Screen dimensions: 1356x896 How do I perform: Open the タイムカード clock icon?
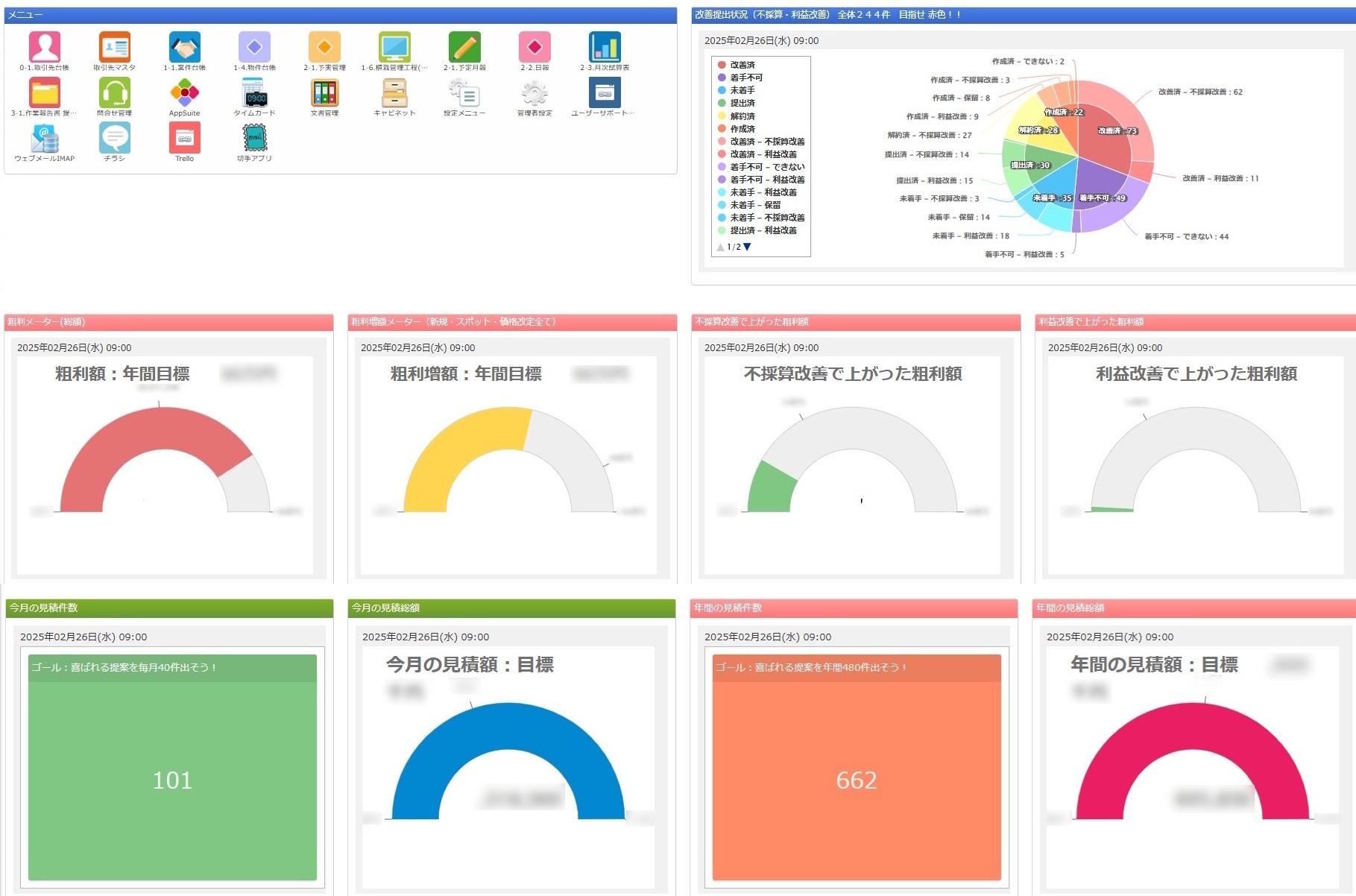pyautogui.click(x=254, y=94)
